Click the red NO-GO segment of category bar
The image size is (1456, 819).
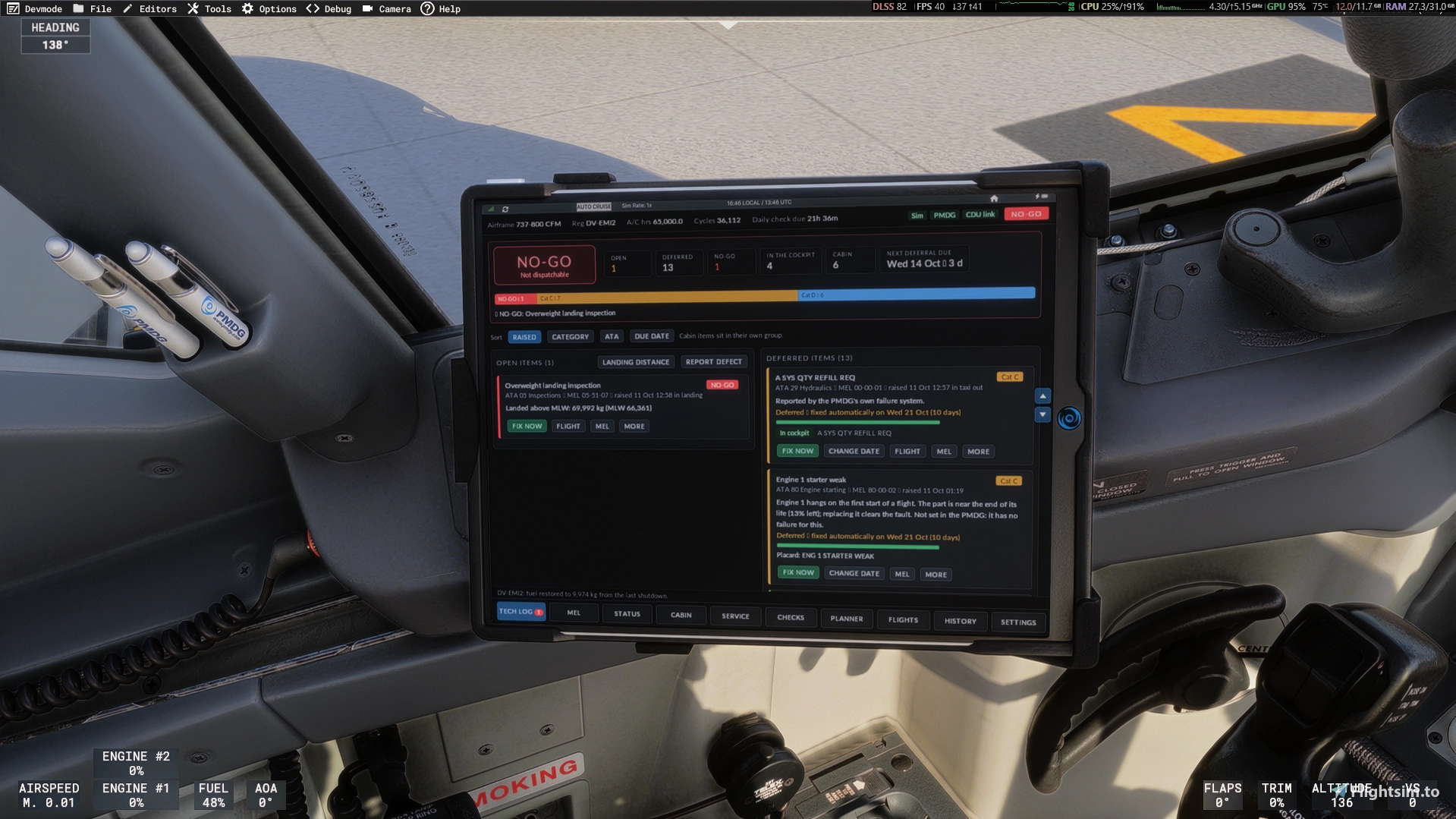click(515, 299)
